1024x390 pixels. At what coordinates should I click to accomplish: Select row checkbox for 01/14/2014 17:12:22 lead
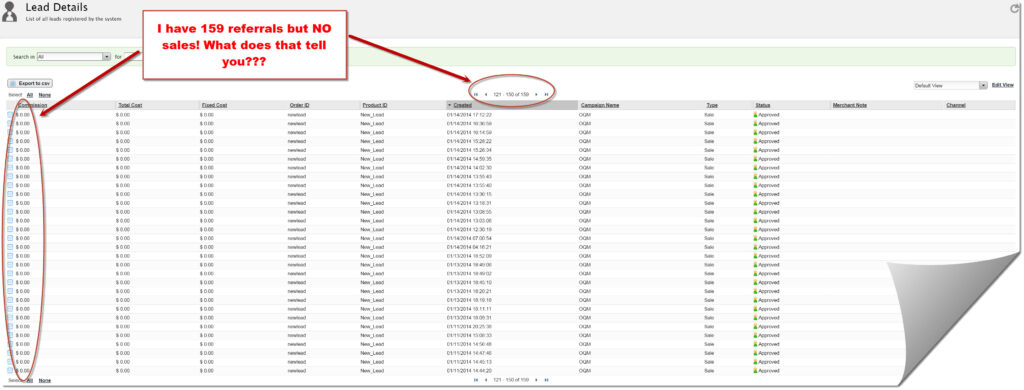coord(10,114)
